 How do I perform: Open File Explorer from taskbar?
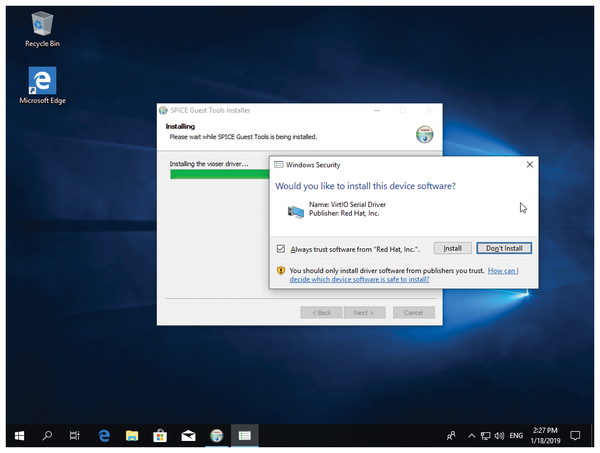(132, 435)
